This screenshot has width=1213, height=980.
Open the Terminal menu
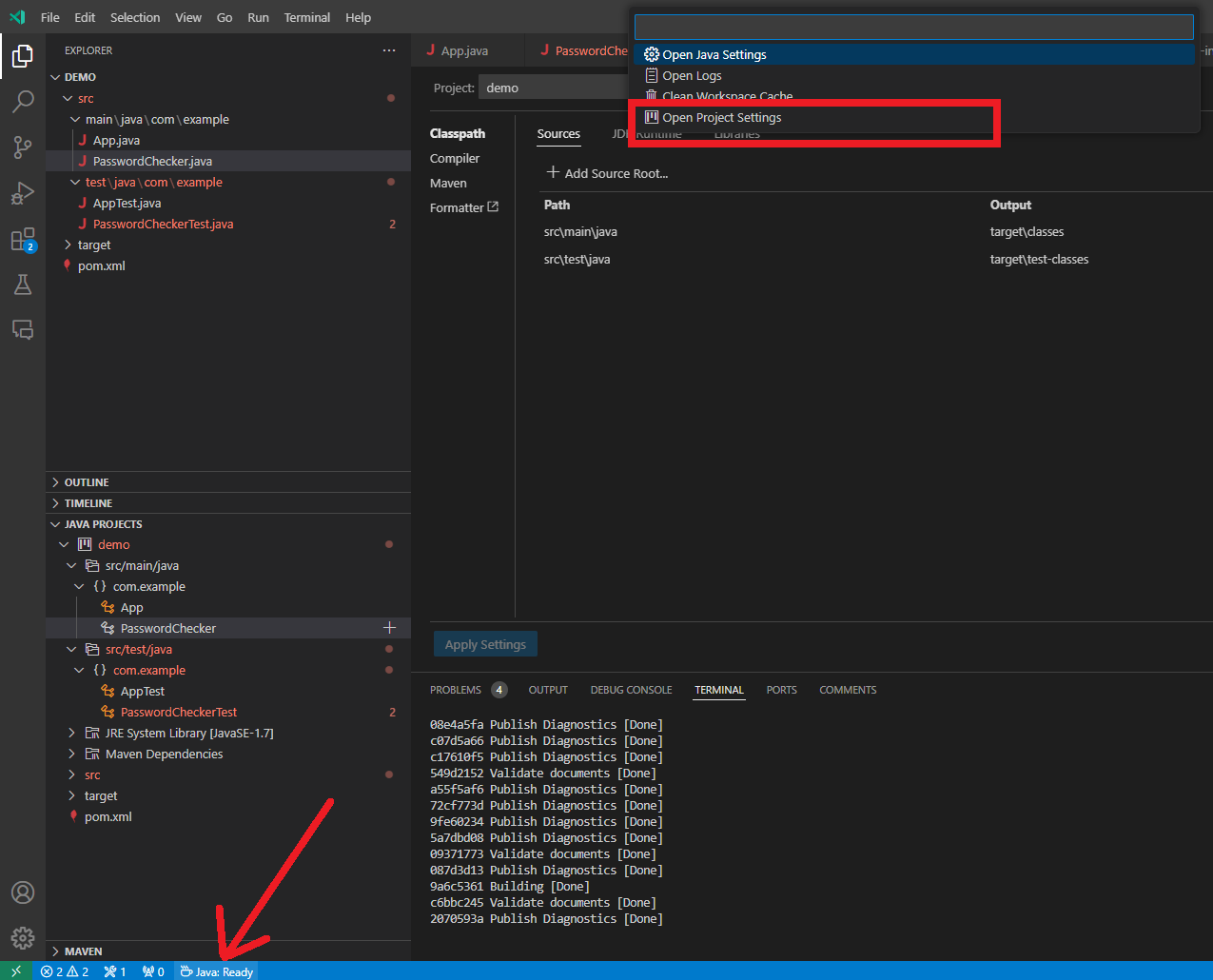(x=306, y=17)
